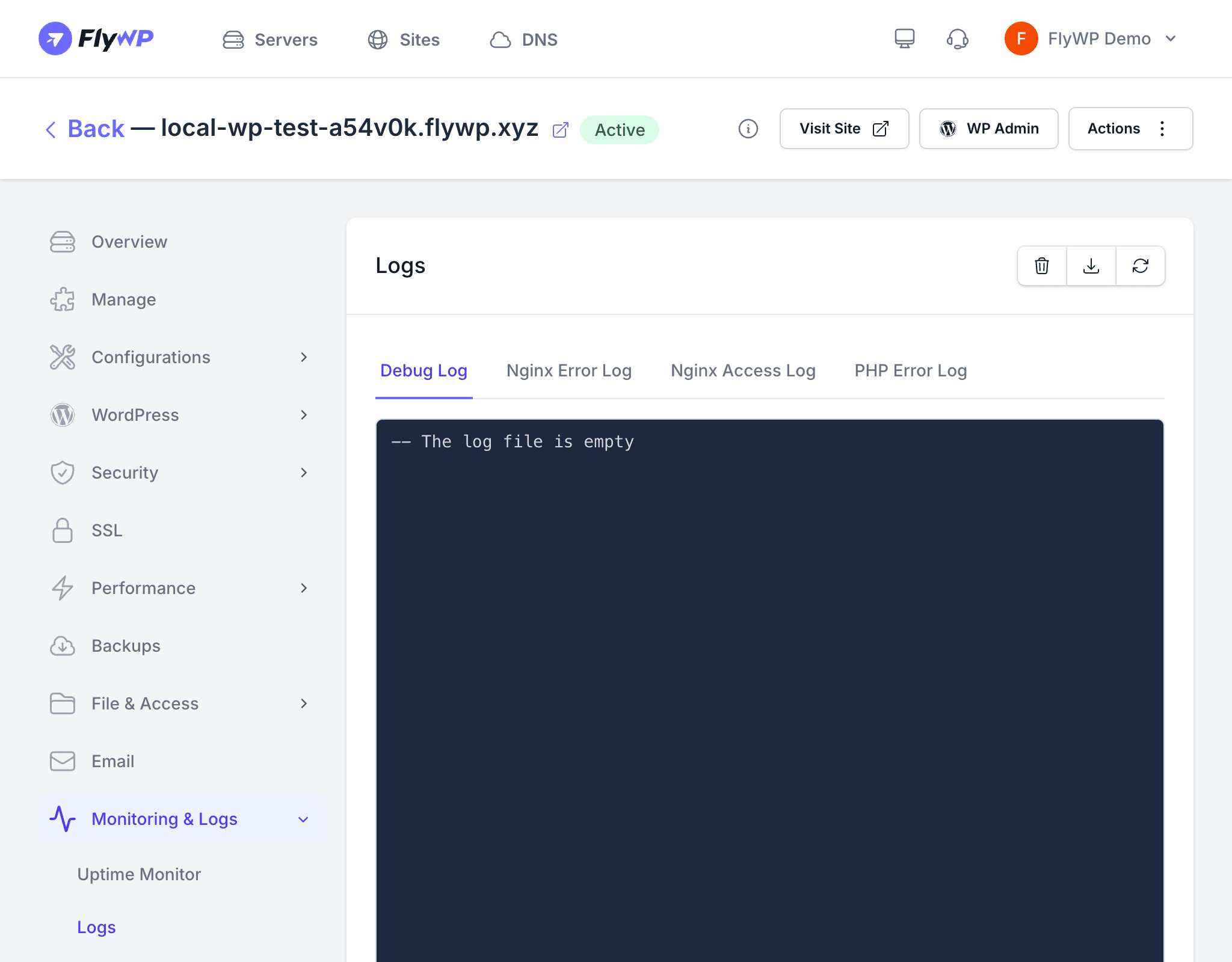
Task: Expand the File & Access chevron
Action: pyautogui.click(x=304, y=703)
